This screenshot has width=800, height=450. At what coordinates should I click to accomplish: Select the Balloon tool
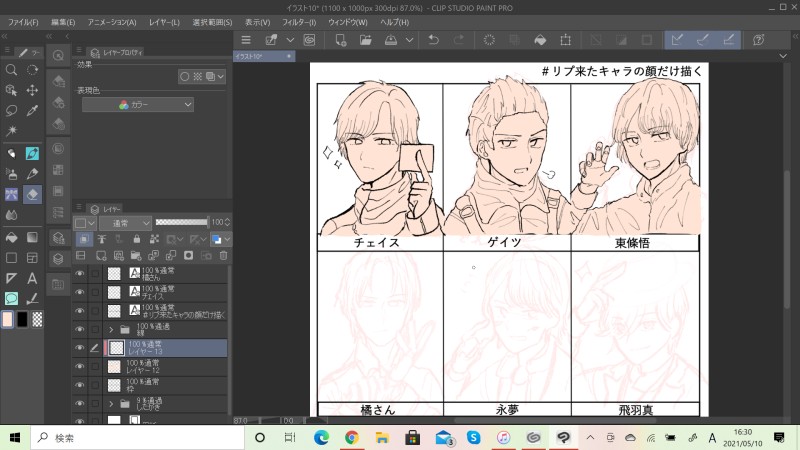tap(11, 298)
